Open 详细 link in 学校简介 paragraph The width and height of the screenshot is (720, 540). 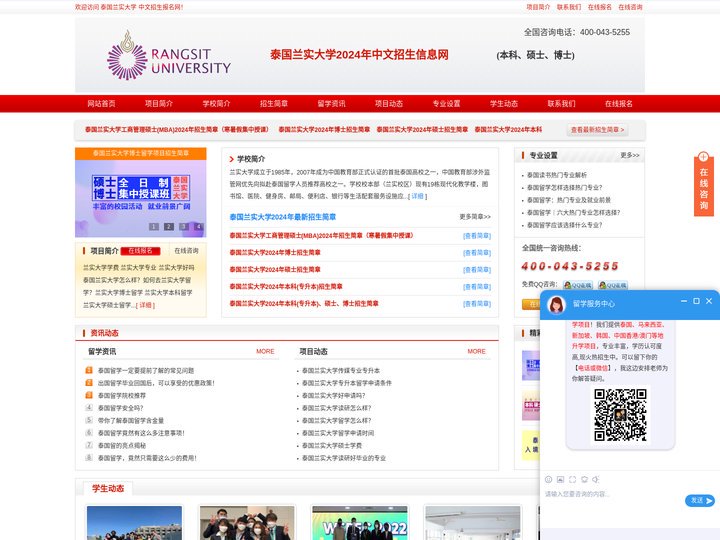[x=417, y=196]
